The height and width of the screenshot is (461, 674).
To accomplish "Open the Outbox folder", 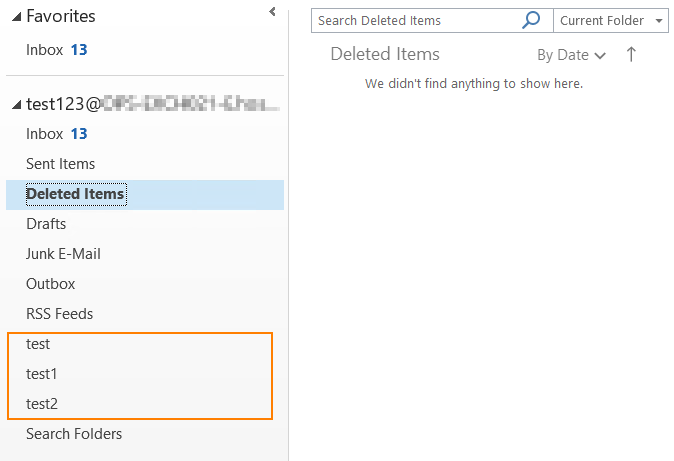I will click(x=50, y=284).
